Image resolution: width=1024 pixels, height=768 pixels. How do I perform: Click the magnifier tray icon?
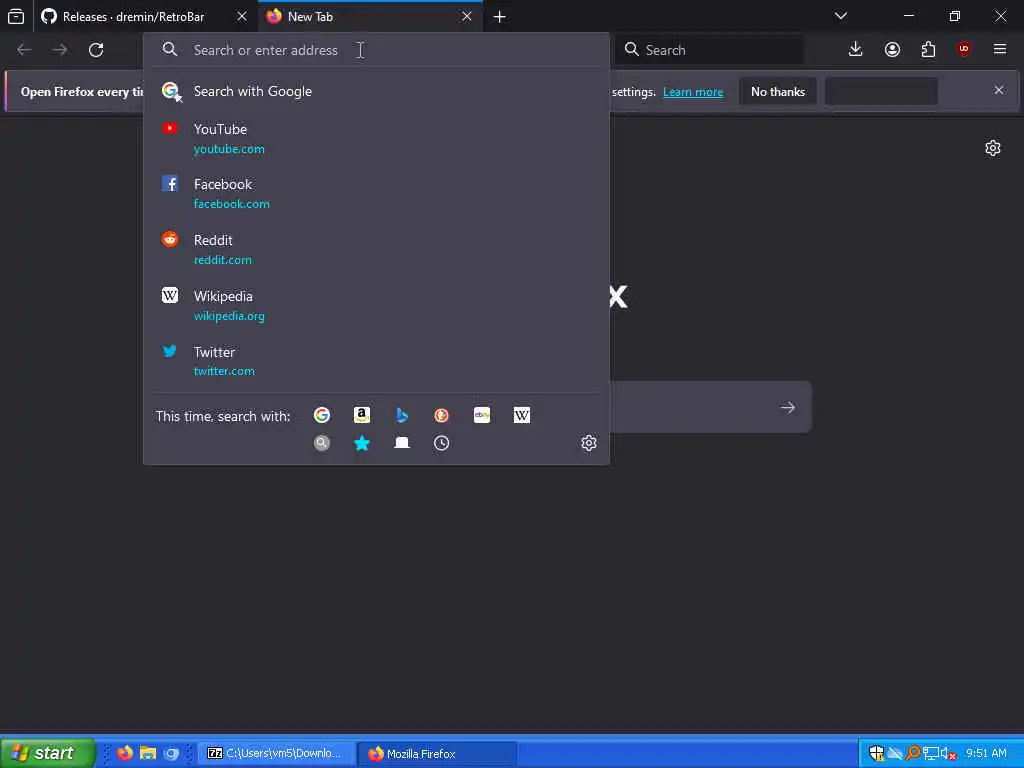[913, 753]
